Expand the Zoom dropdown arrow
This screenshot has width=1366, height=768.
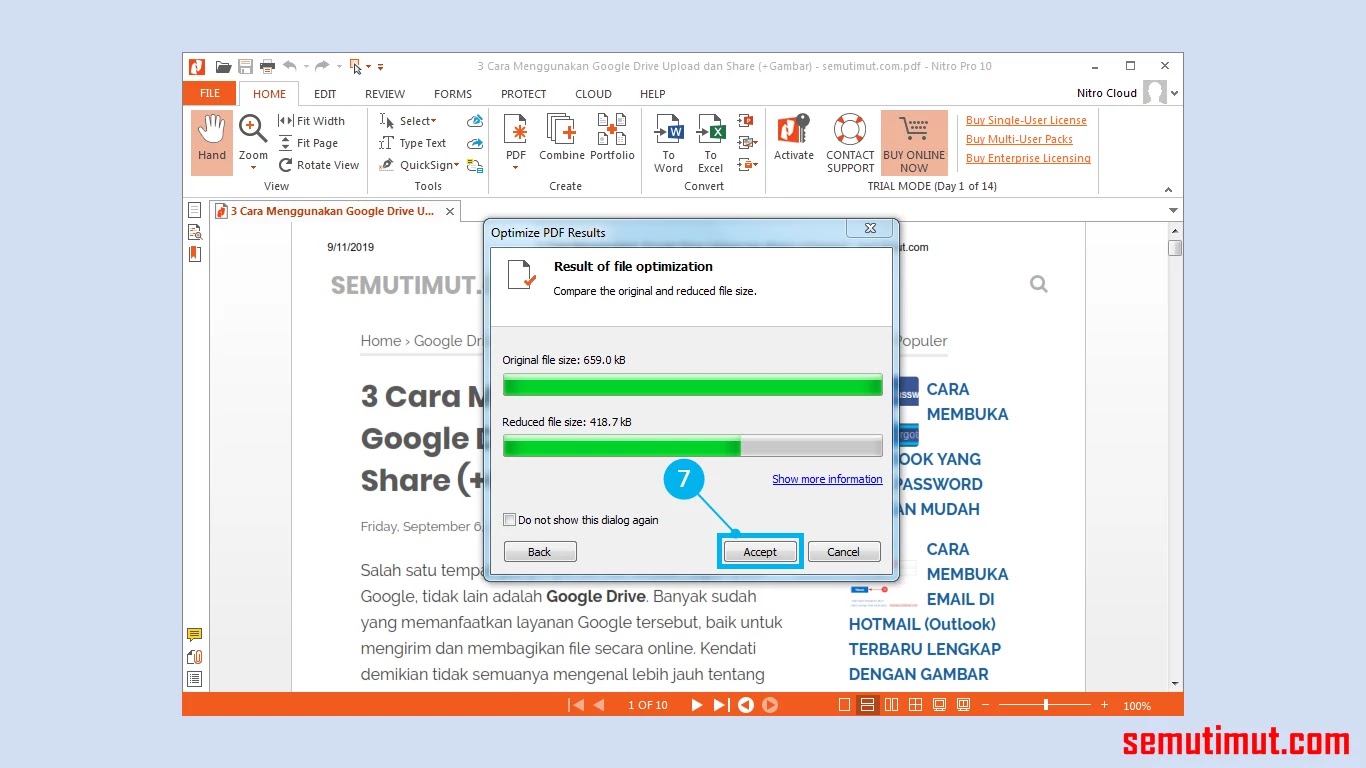click(253, 168)
